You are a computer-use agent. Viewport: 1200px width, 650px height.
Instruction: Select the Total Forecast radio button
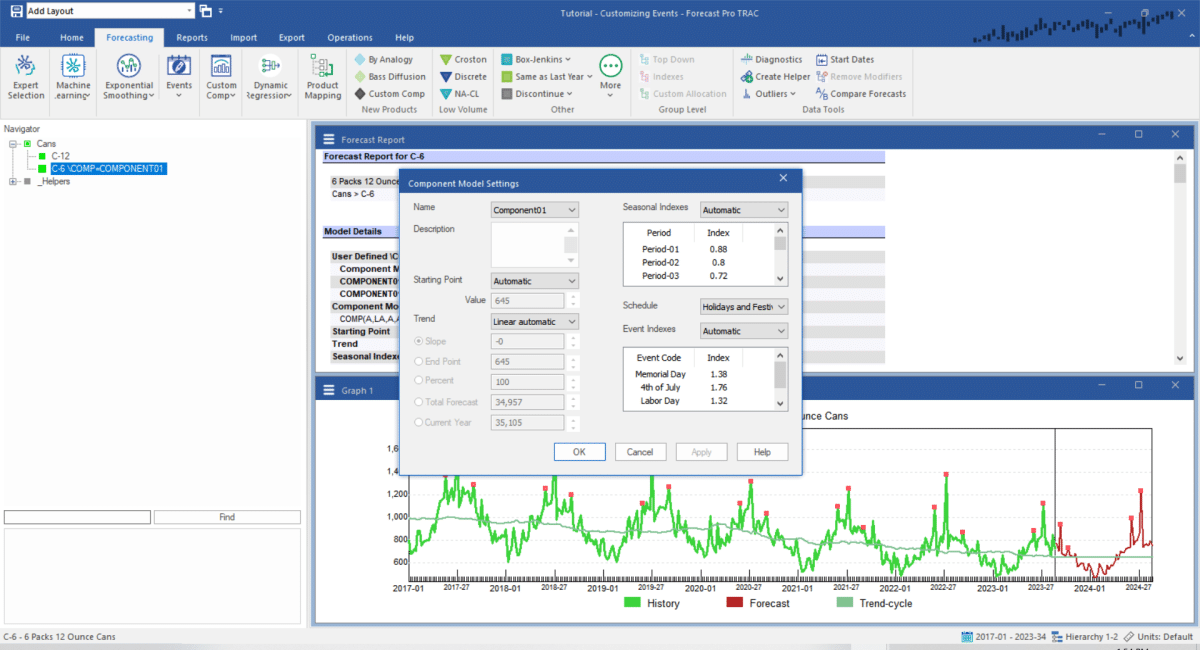click(419, 402)
